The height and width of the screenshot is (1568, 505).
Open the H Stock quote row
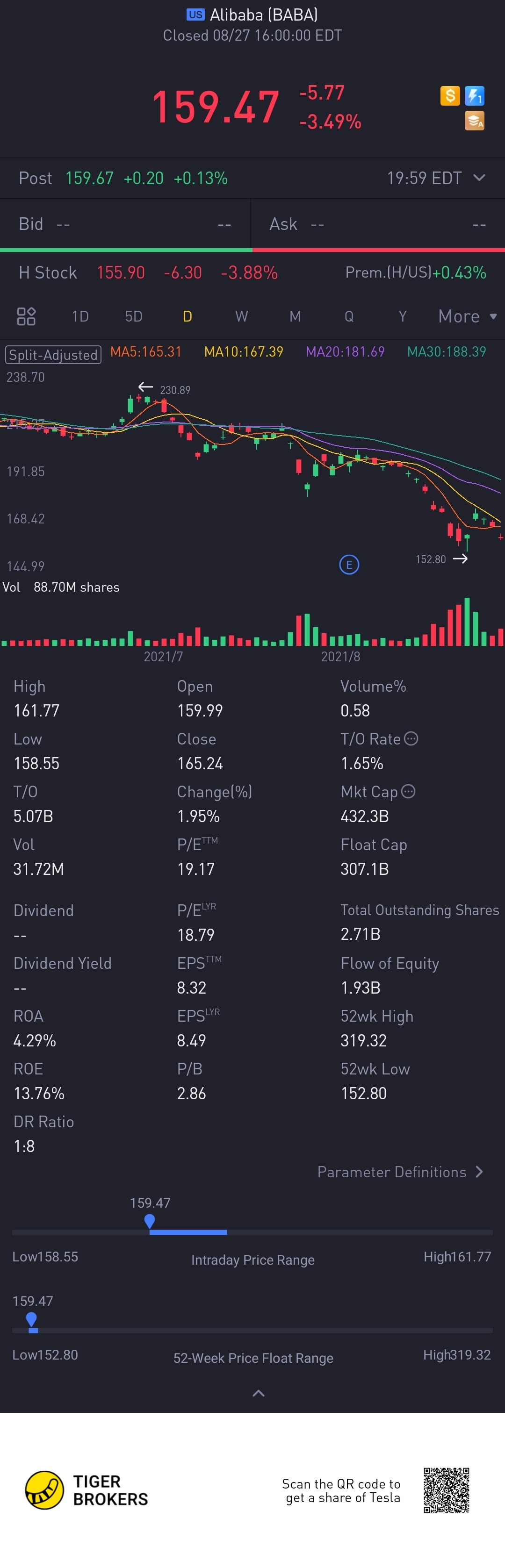pos(252,272)
